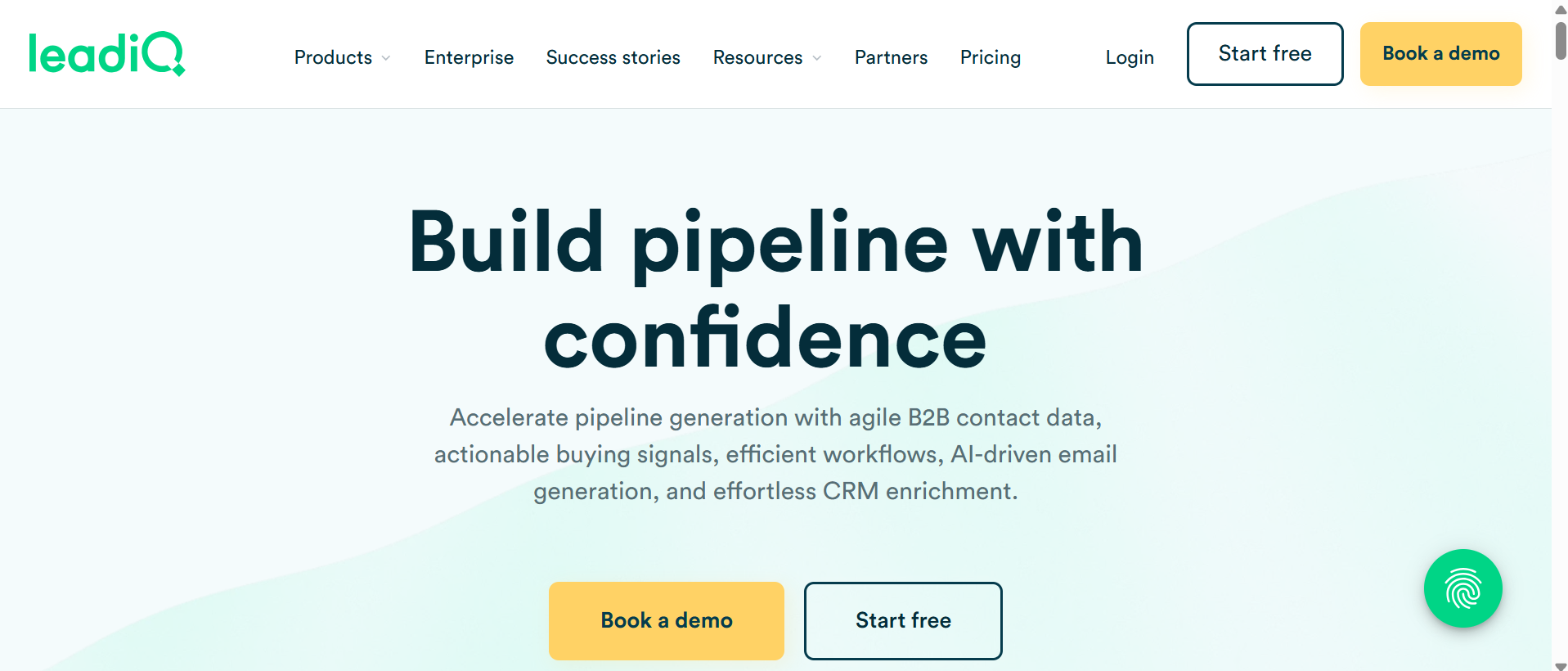
Task: Click the Build pipeline with confidence heading
Action: tap(775, 290)
